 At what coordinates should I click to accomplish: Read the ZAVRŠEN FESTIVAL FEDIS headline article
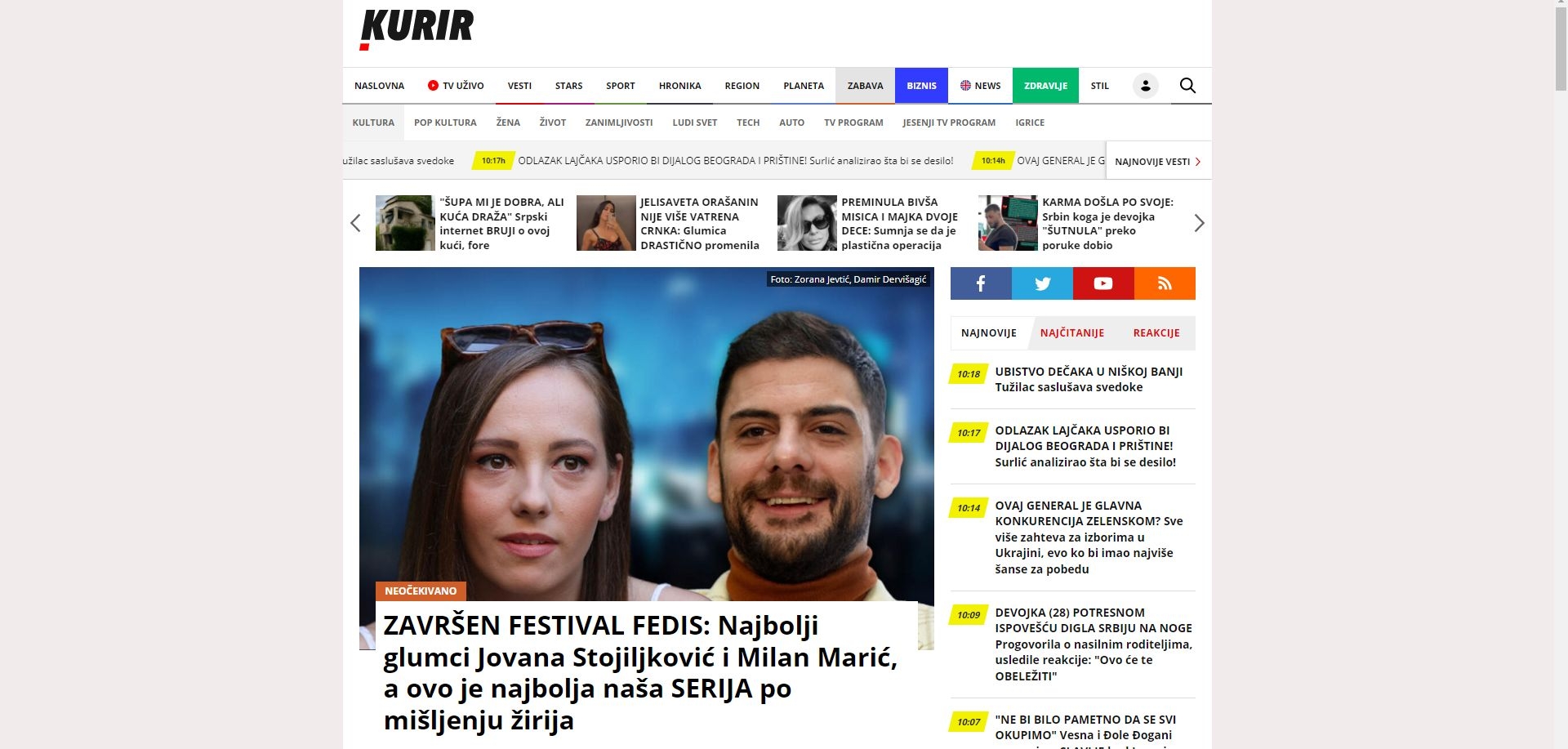coord(641,672)
